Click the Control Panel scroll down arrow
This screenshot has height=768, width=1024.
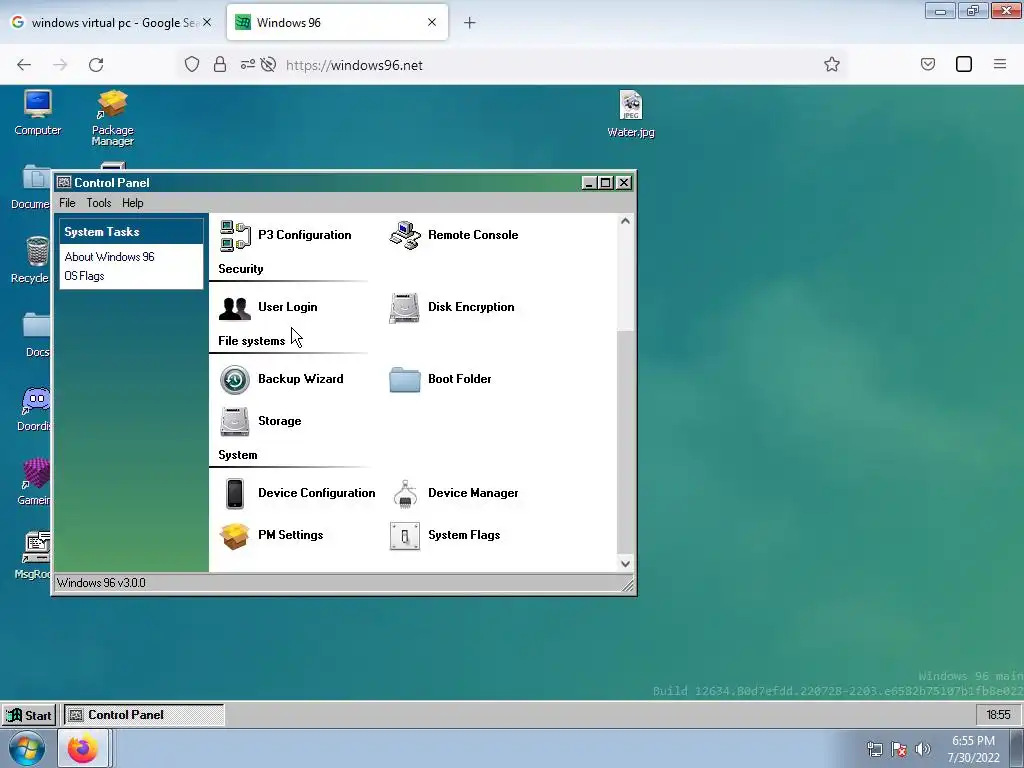point(625,564)
